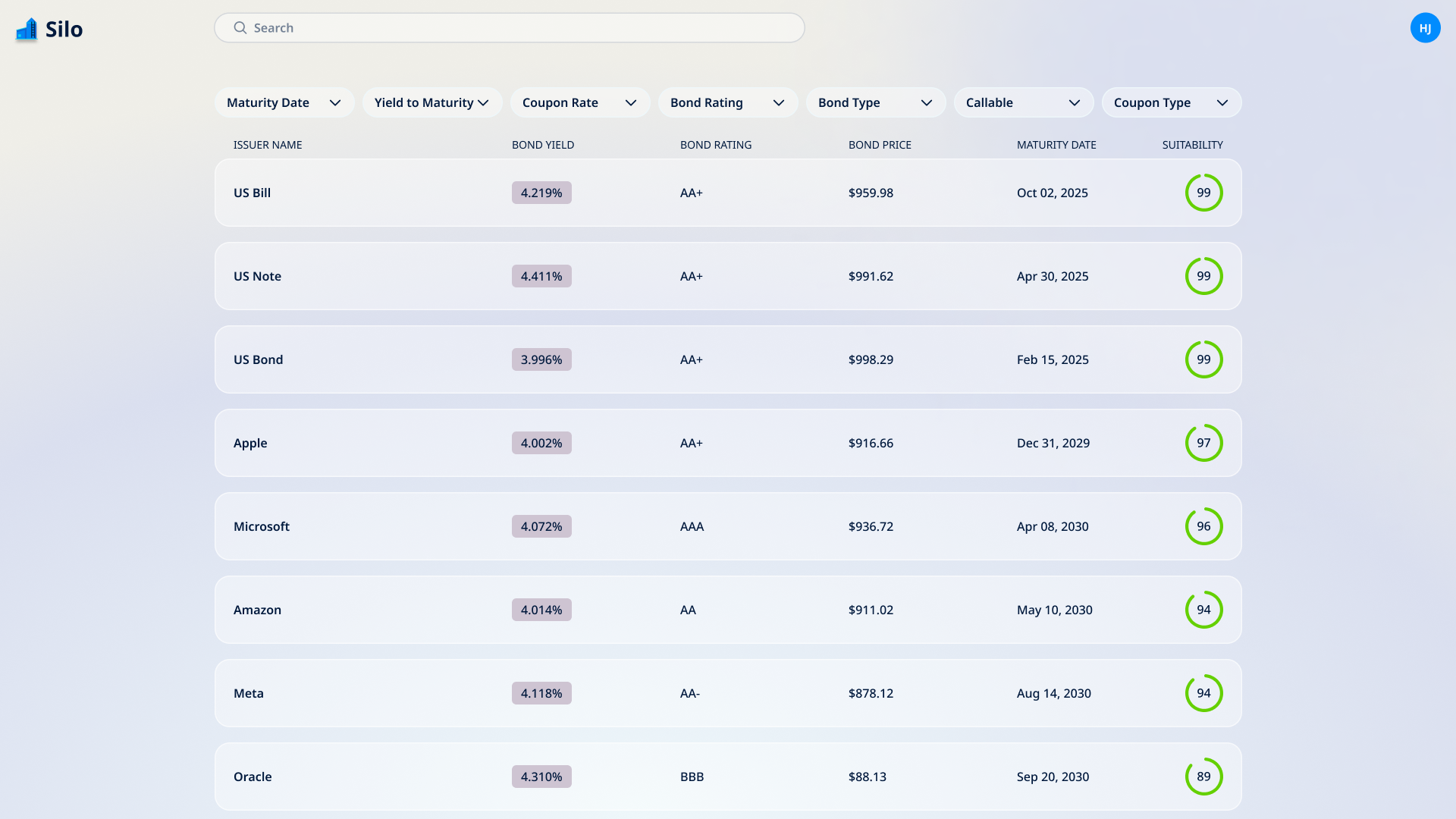The image size is (1456, 819).
Task: Click the Silo building logo icon
Action: point(27,29)
